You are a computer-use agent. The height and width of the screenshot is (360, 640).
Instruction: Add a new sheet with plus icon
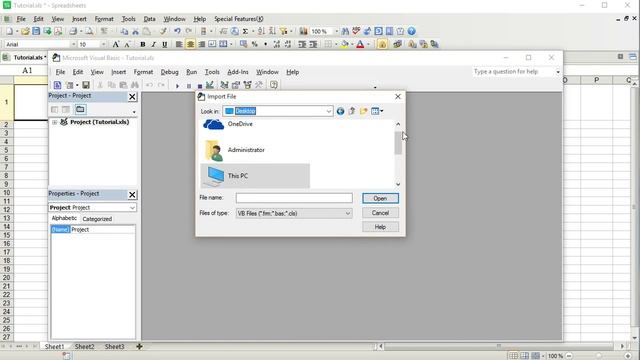coord(139,347)
